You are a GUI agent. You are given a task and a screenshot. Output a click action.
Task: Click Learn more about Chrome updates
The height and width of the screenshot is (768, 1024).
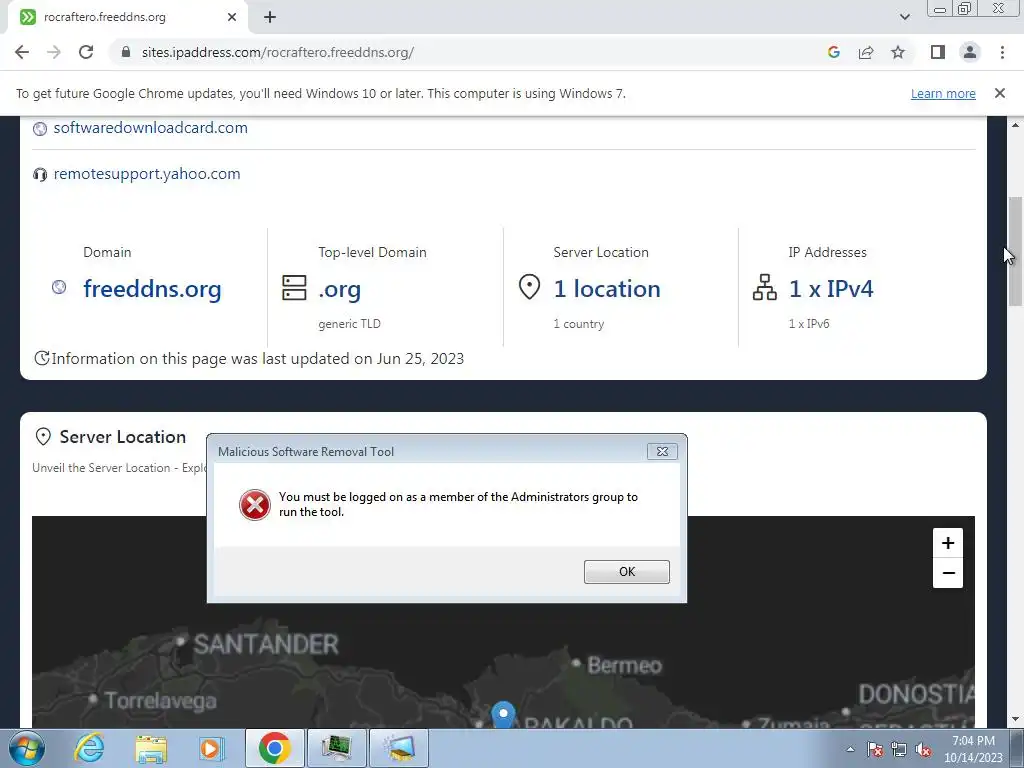[x=943, y=93]
